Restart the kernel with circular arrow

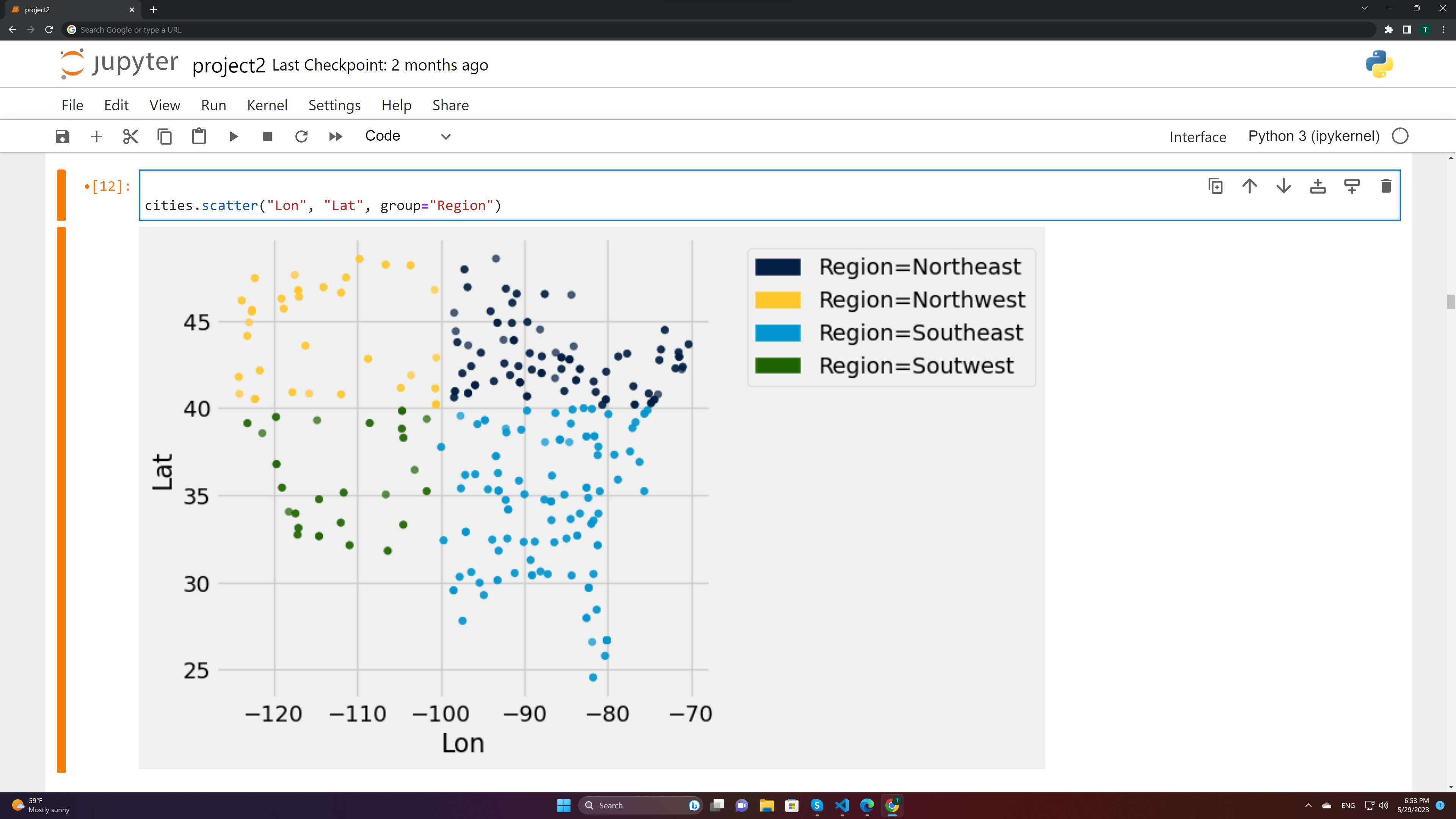(x=301, y=136)
